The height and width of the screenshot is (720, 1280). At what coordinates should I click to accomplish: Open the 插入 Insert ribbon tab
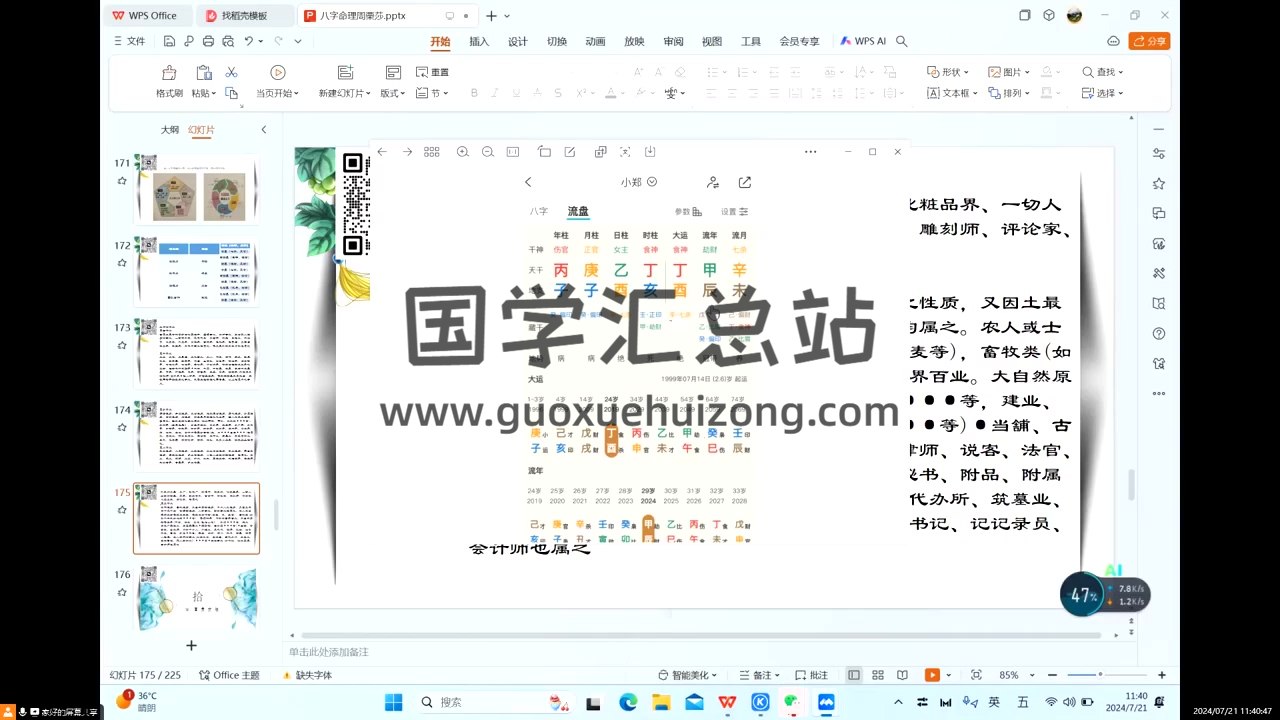tap(479, 41)
